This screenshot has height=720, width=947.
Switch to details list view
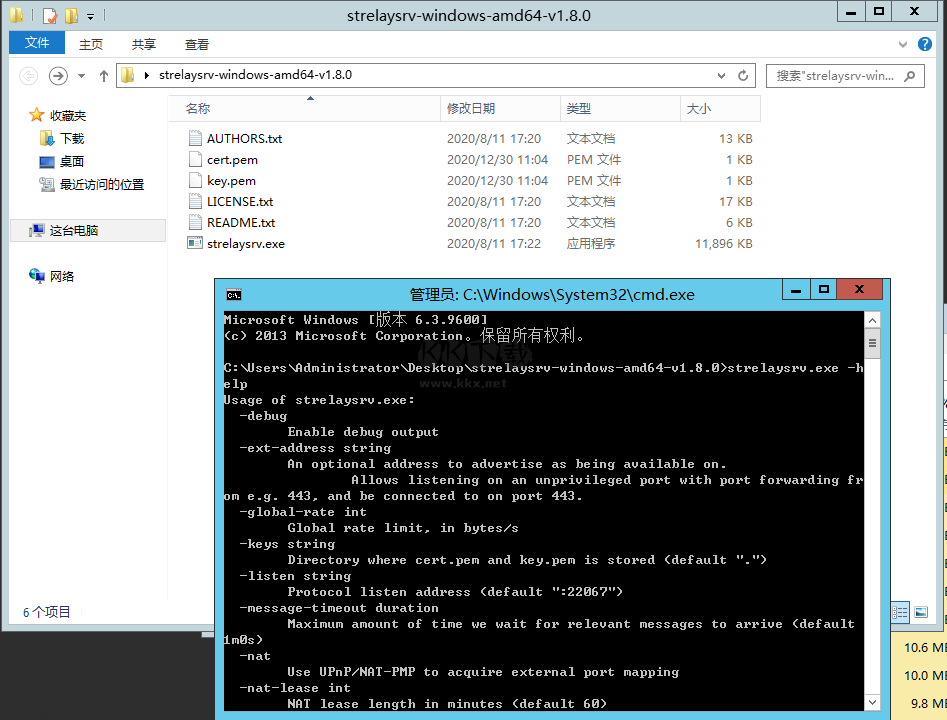click(900, 612)
